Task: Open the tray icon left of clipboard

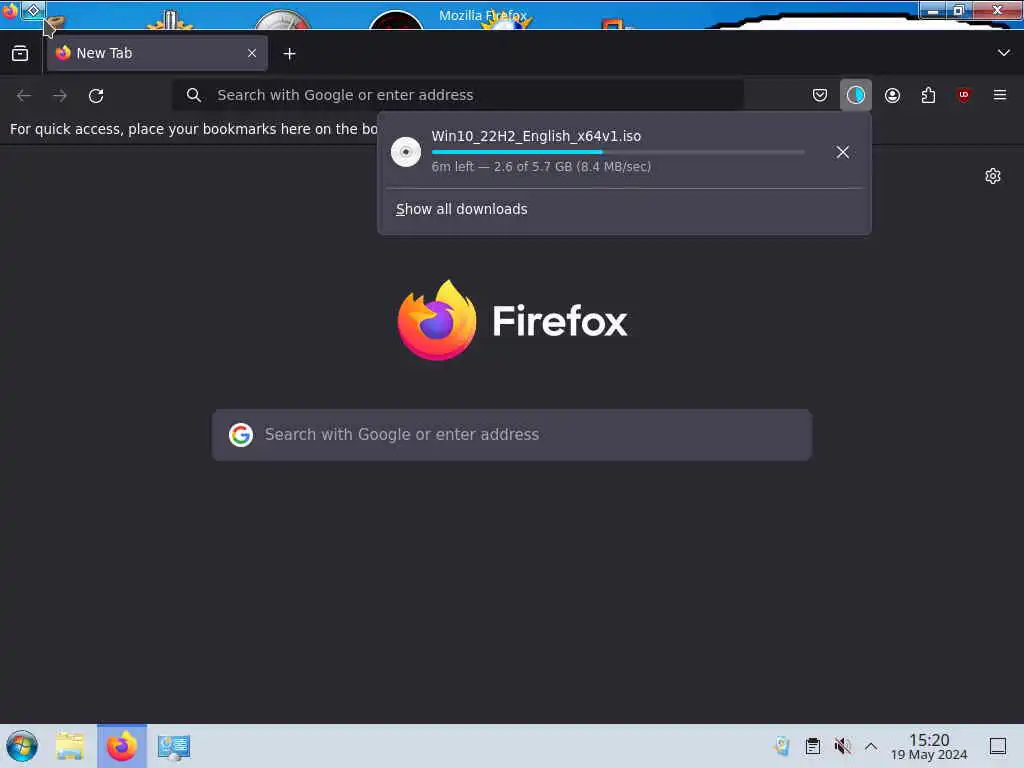Action: coord(782,746)
